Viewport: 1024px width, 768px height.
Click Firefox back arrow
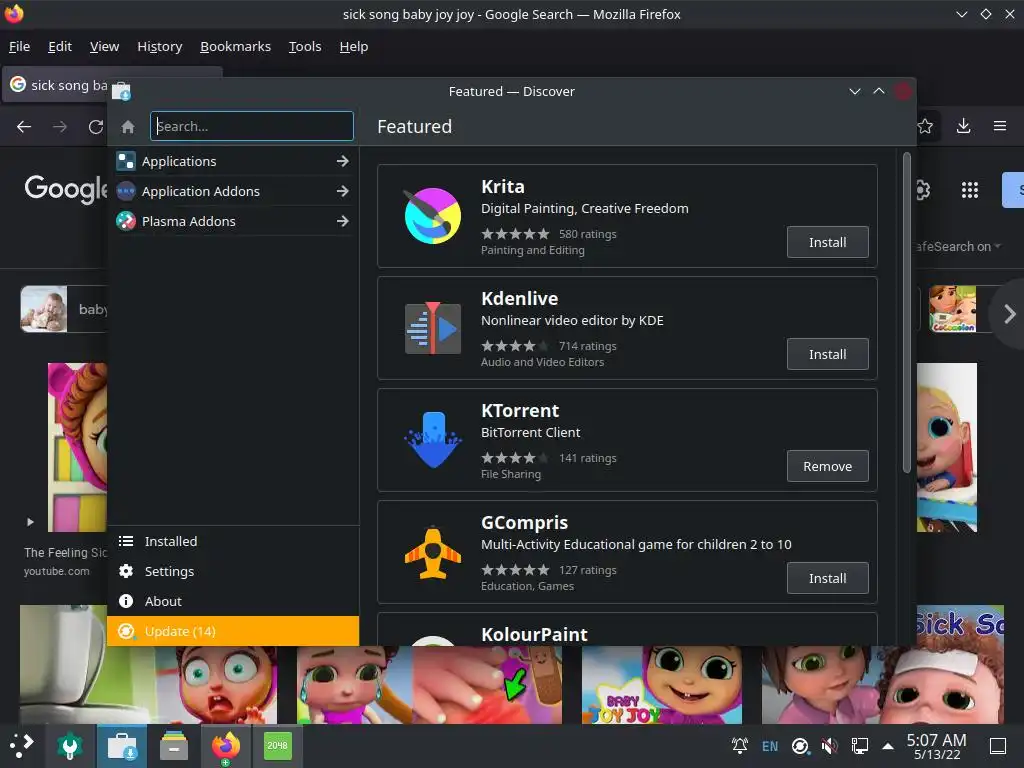pos(24,127)
